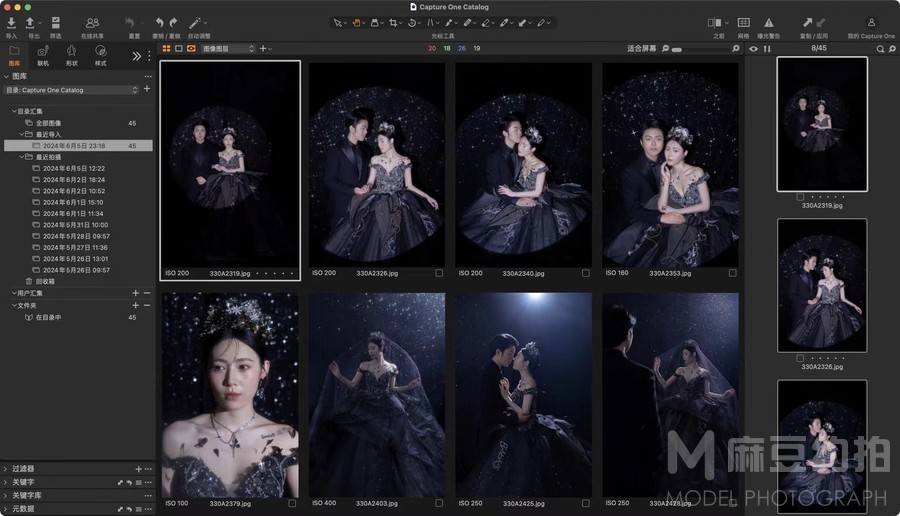Open the layer selection dropdown in viewer bar
Image resolution: width=900 pixels, height=516 pixels.
[x=228, y=49]
